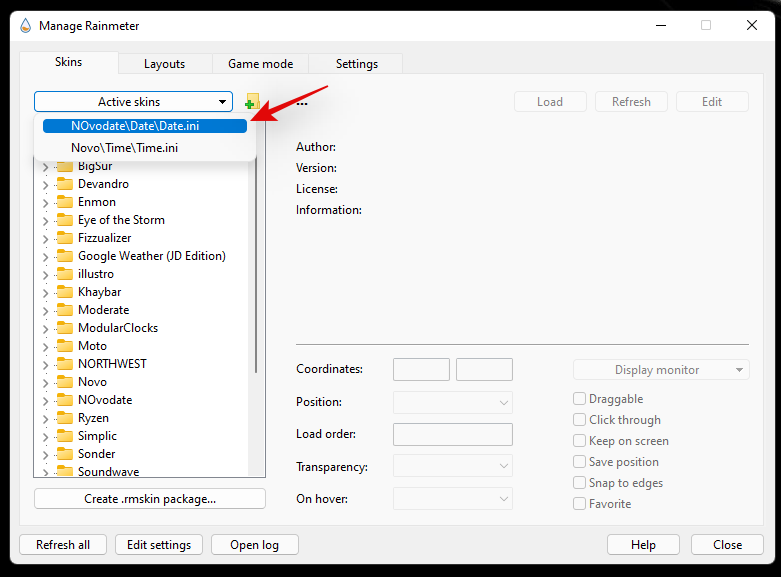Click the ModularClocks folder icon

pyautogui.click(x=64, y=327)
